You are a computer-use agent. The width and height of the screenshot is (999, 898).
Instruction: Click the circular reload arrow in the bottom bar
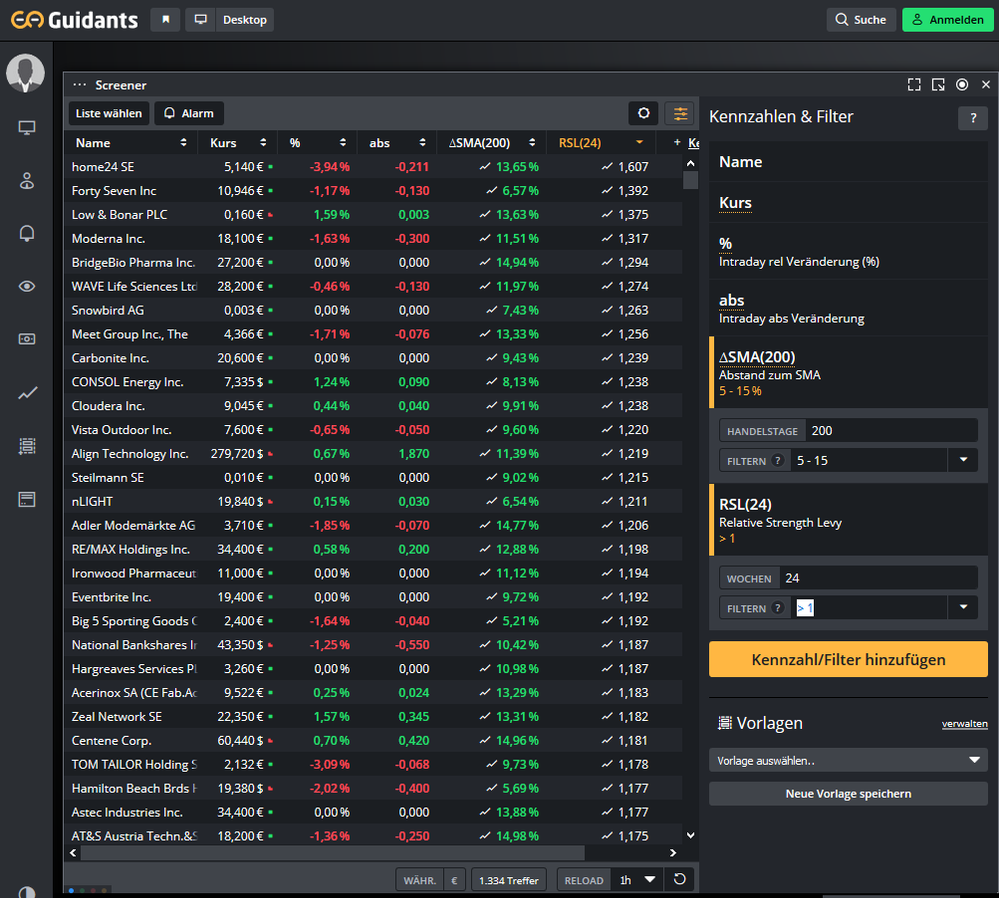680,880
